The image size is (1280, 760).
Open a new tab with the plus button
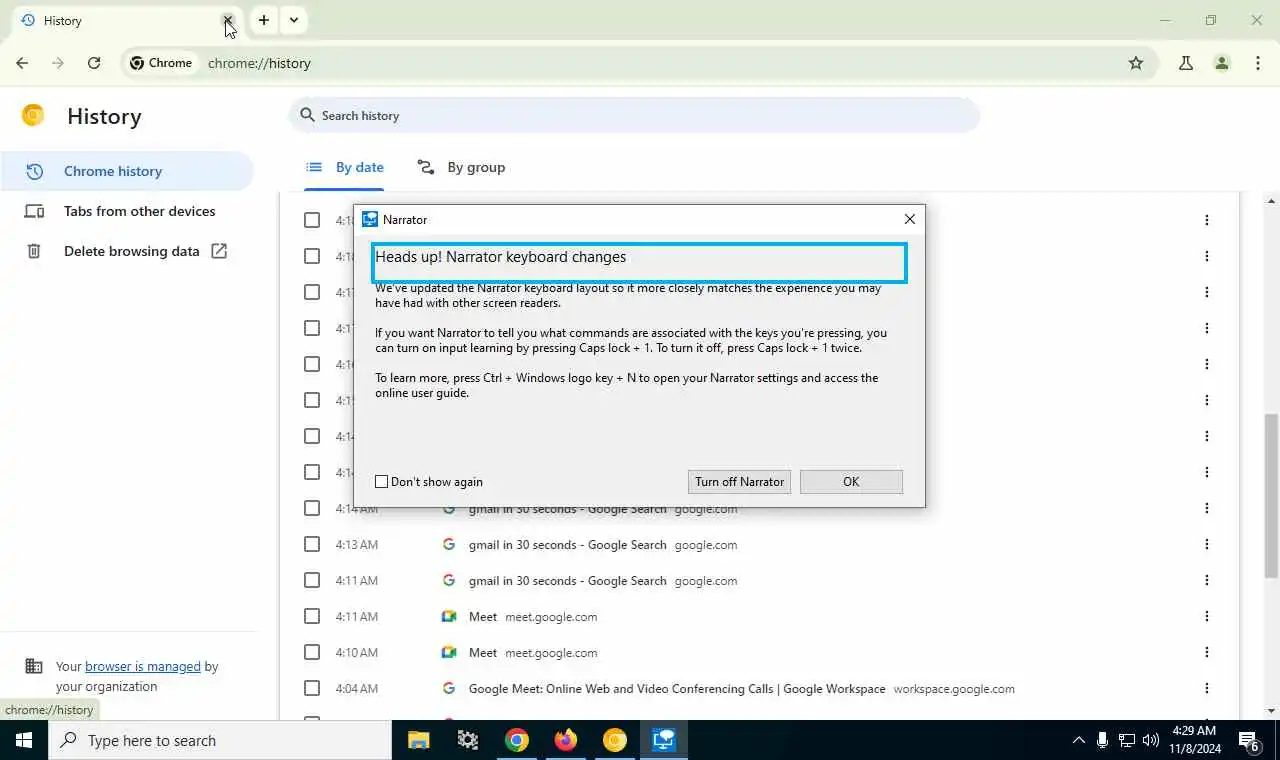[x=264, y=20]
